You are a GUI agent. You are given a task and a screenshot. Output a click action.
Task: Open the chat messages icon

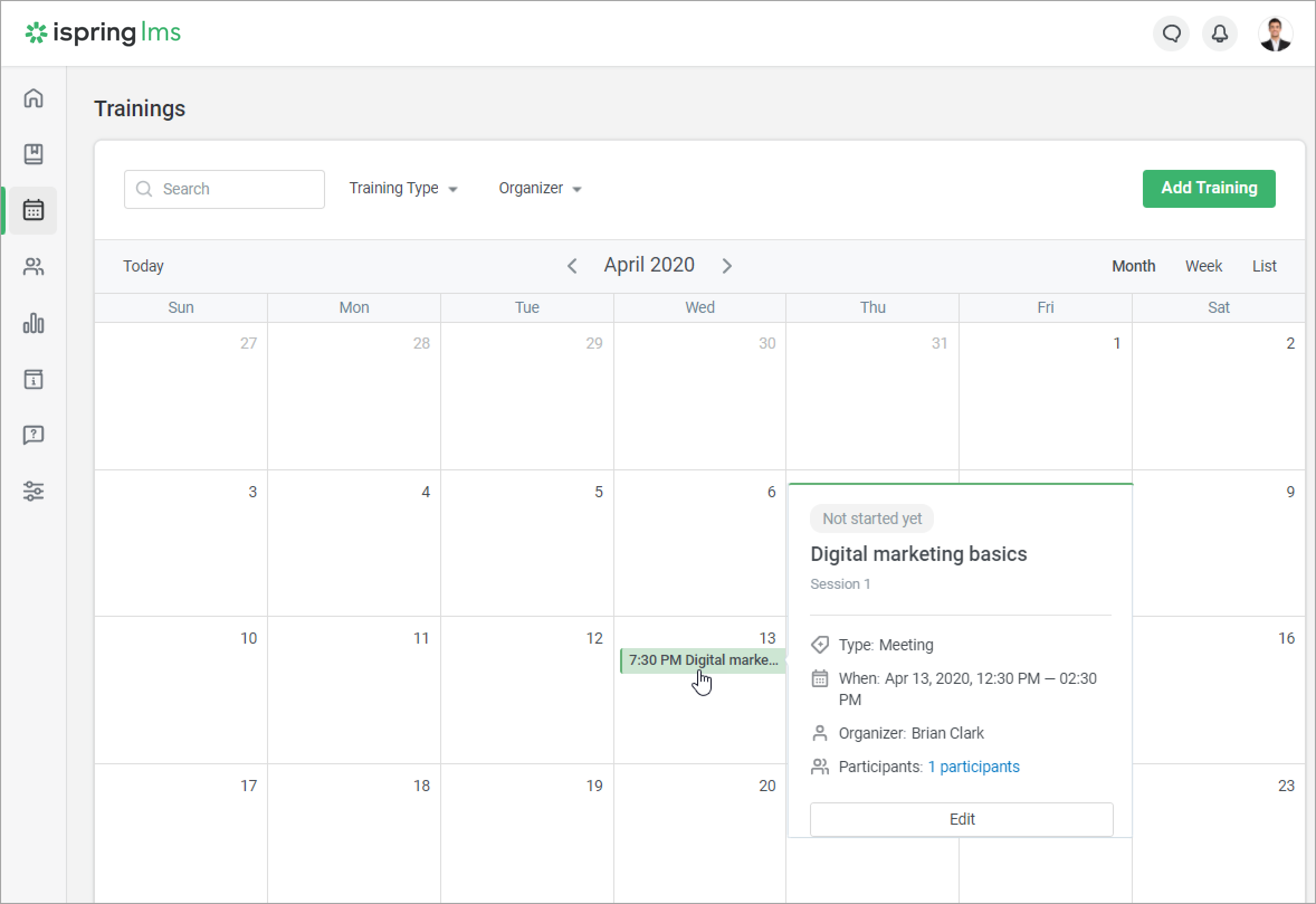(x=1171, y=34)
